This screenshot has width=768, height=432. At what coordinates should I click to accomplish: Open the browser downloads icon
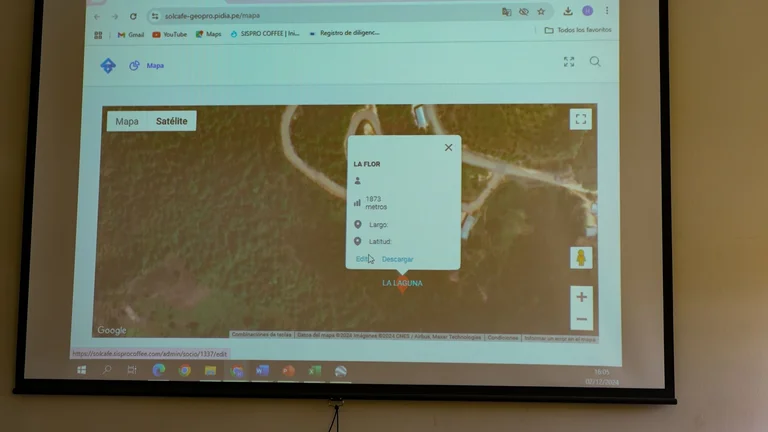[568, 11]
